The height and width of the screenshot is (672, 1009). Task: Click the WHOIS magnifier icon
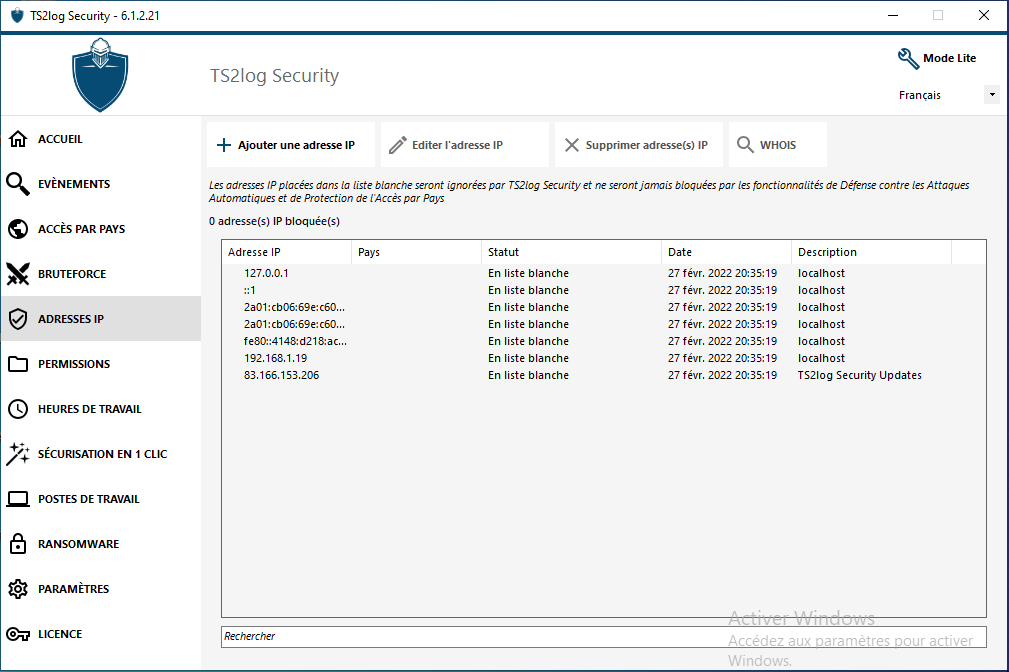point(745,145)
